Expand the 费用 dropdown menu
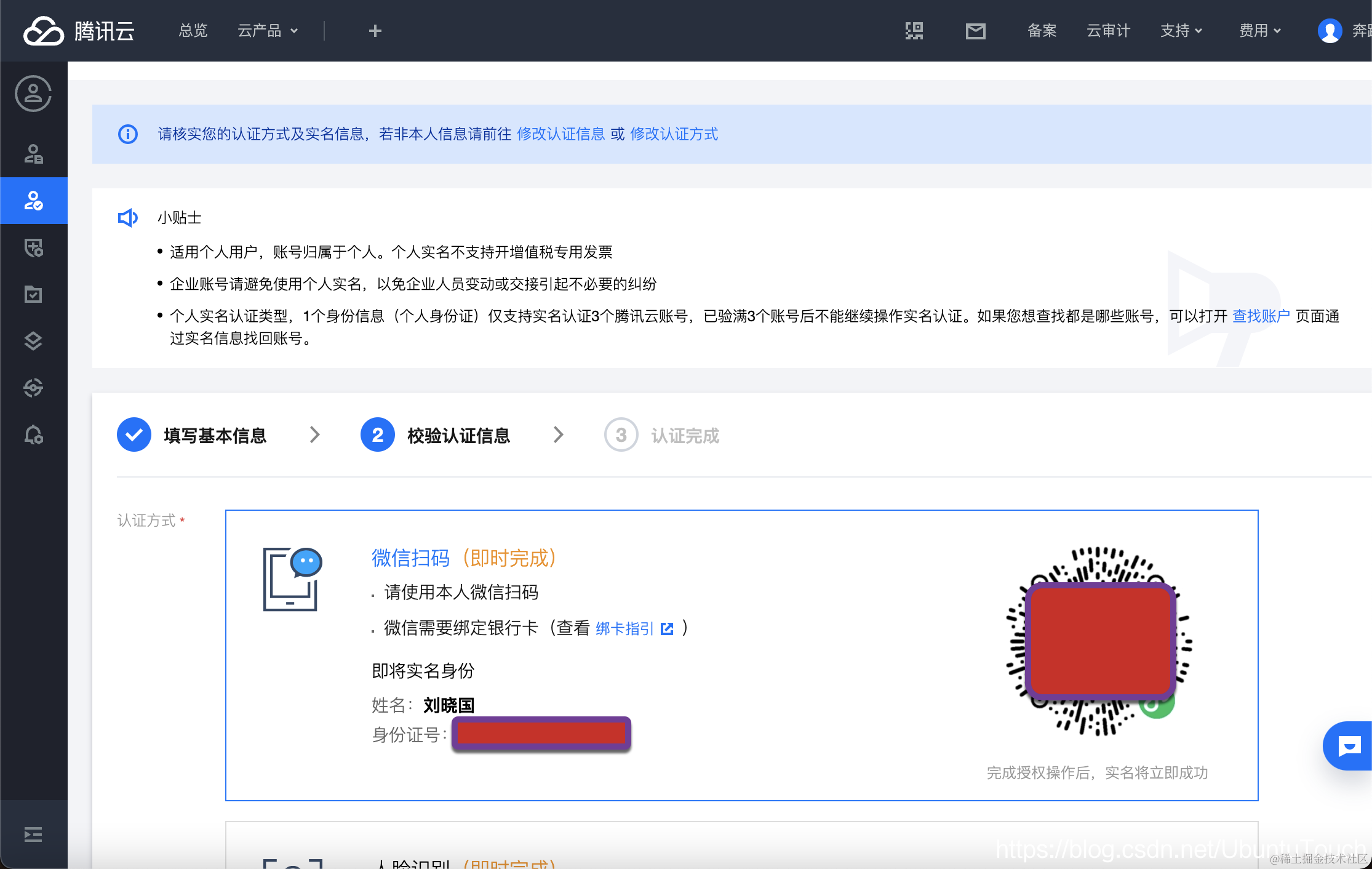 [x=1259, y=31]
